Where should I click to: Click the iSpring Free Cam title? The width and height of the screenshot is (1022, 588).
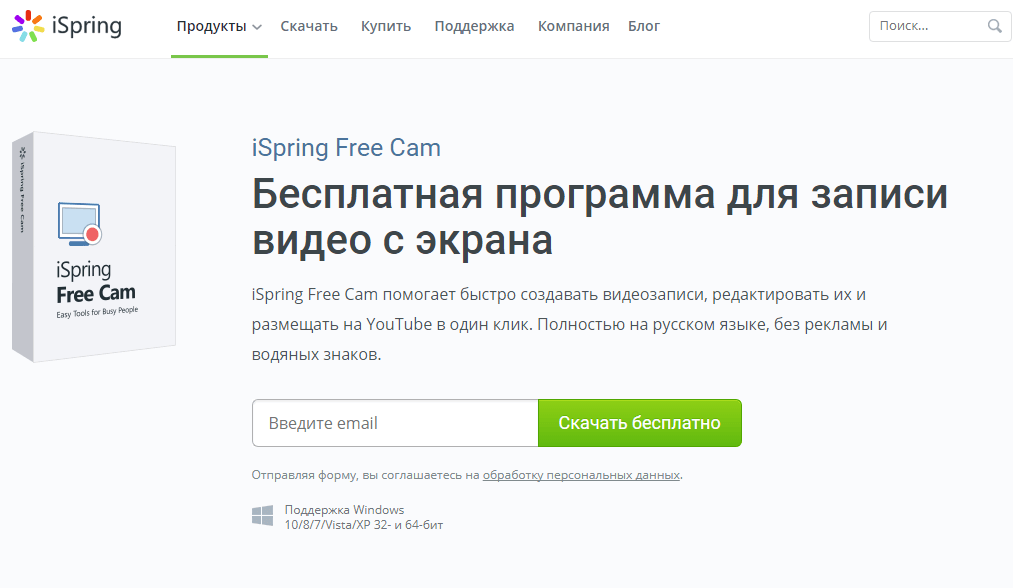[346, 148]
